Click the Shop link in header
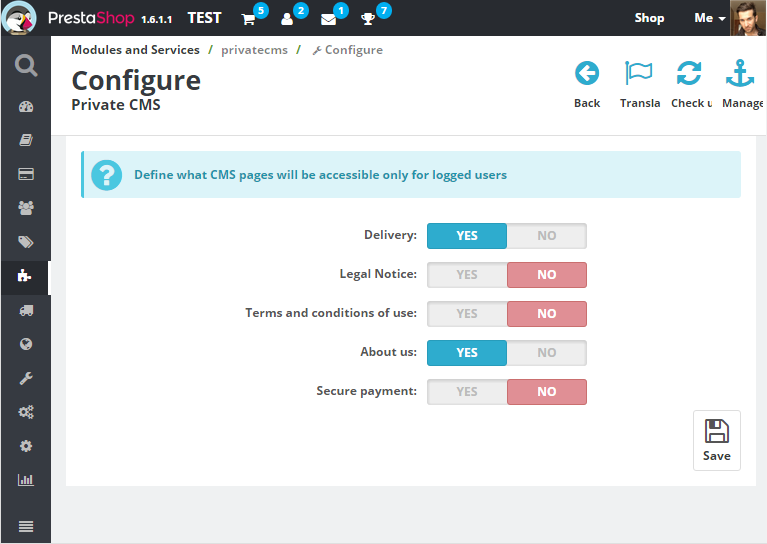The width and height of the screenshot is (767, 544). click(649, 18)
